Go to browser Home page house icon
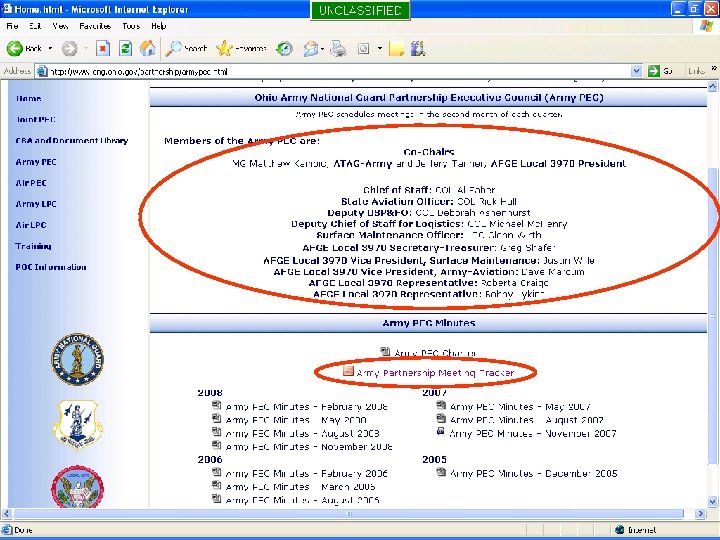 point(147,48)
